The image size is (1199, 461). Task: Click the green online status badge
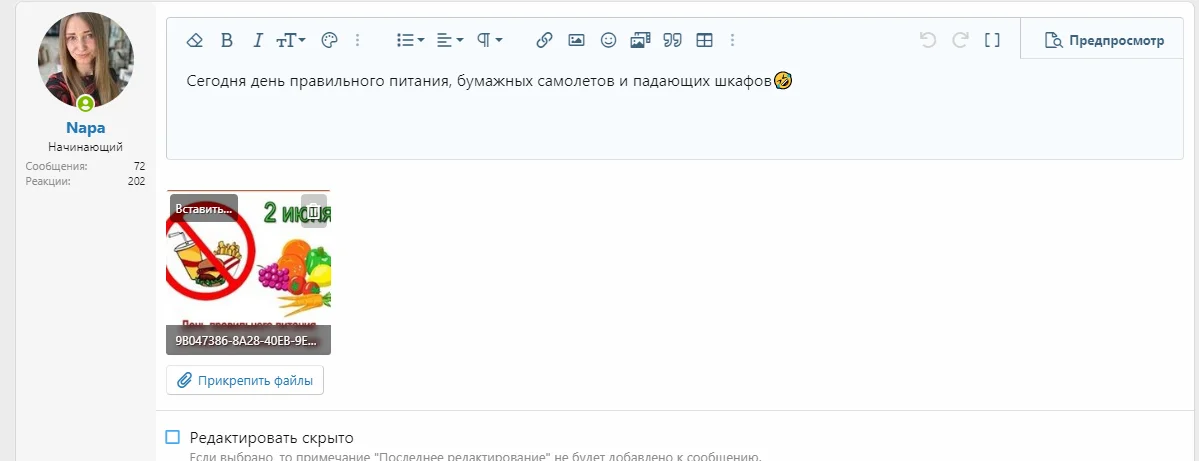(x=86, y=103)
